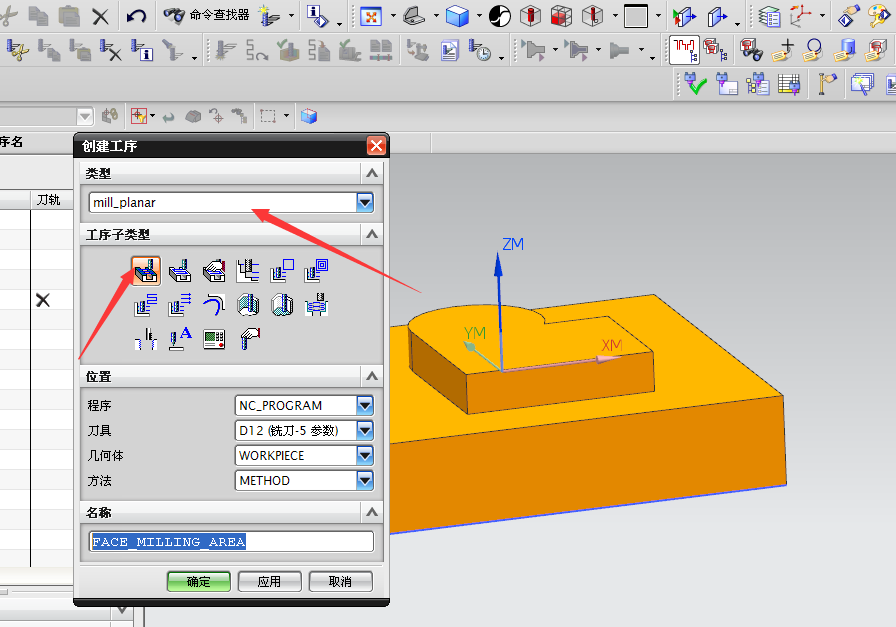896x627 pixels.
Task: Select the Mill User subtype hand icon
Action: click(x=250, y=339)
